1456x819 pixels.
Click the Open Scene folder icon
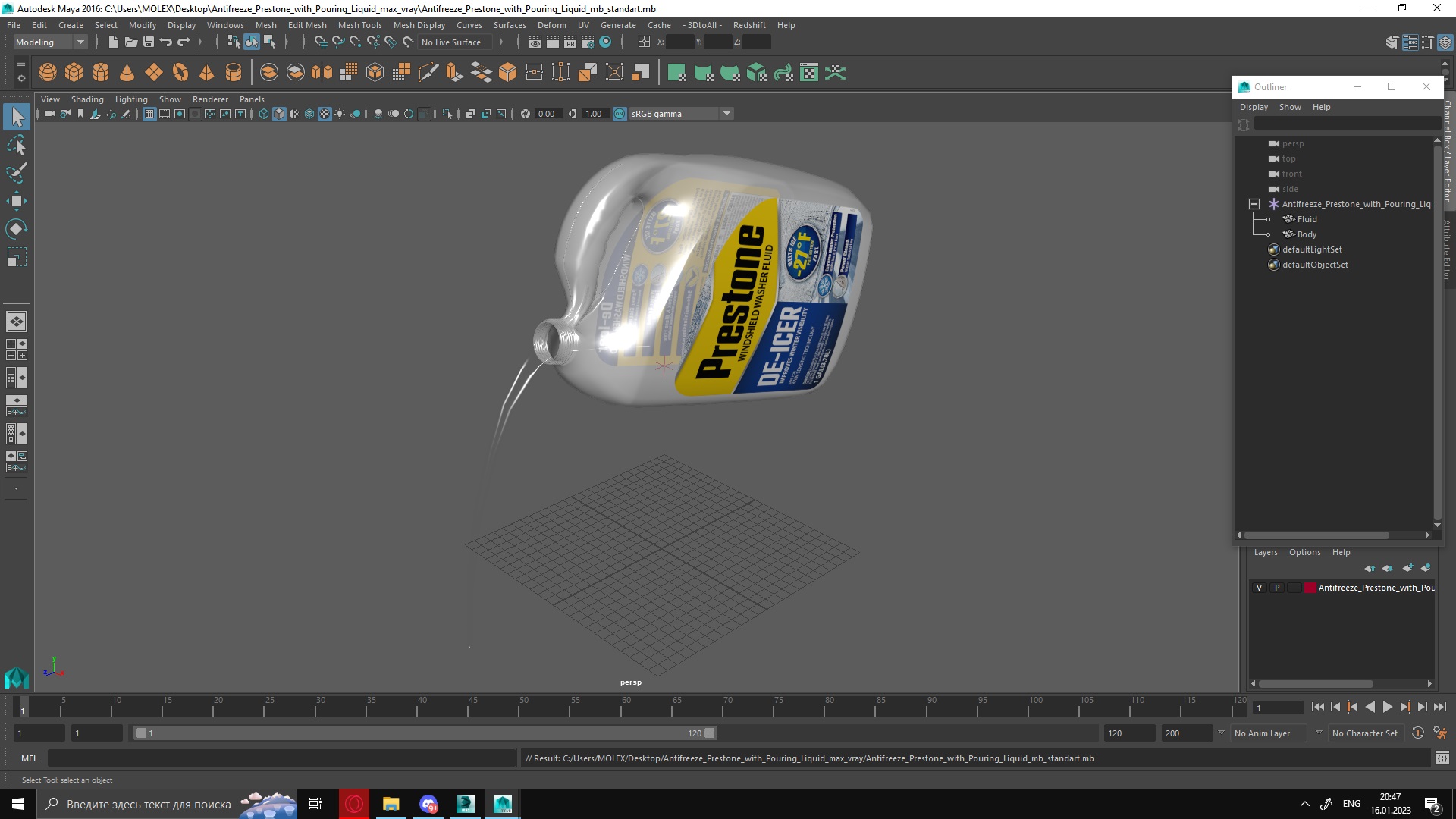tap(131, 42)
